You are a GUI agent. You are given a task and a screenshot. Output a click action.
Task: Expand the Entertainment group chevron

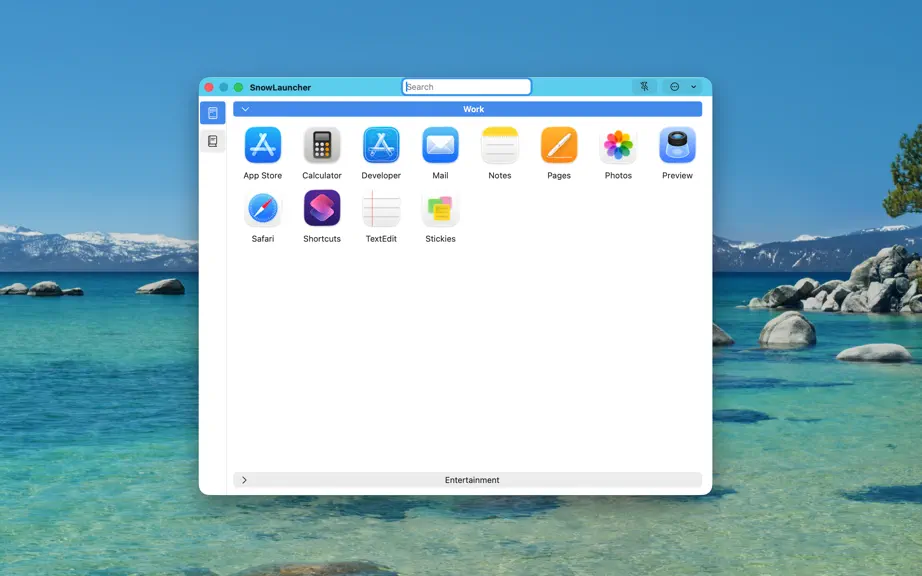click(x=245, y=480)
